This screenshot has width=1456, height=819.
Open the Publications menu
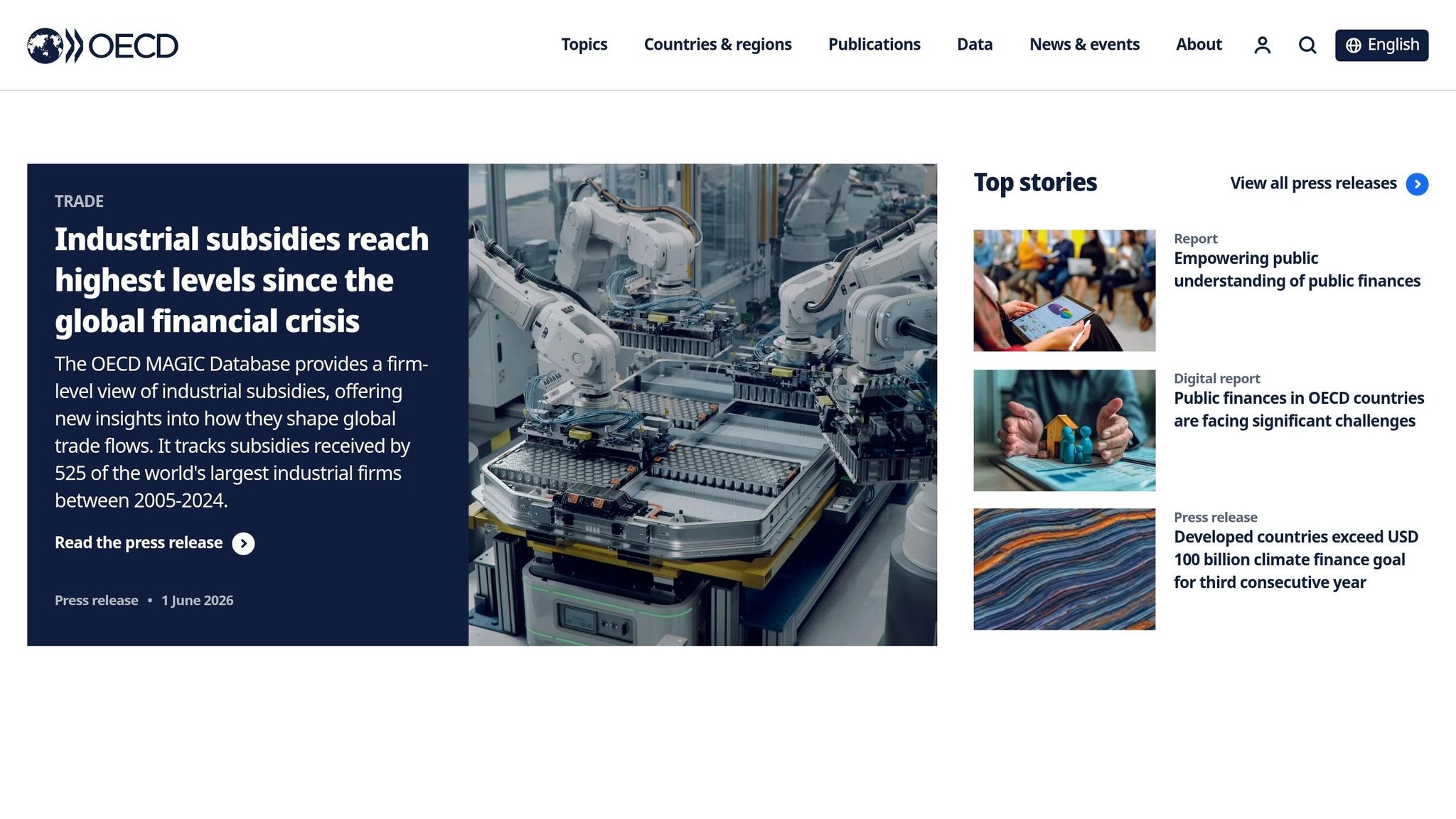pyautogui.click(x=874, y=45)
